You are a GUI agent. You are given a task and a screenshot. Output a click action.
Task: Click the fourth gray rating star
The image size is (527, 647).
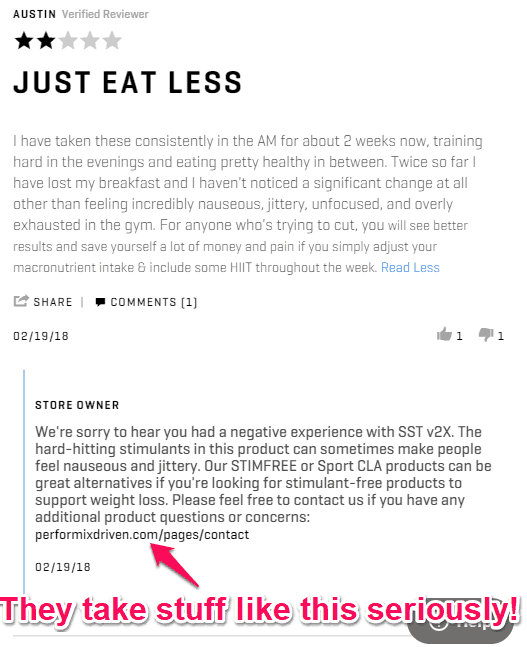pyautogui.click(x=90, y=41)
